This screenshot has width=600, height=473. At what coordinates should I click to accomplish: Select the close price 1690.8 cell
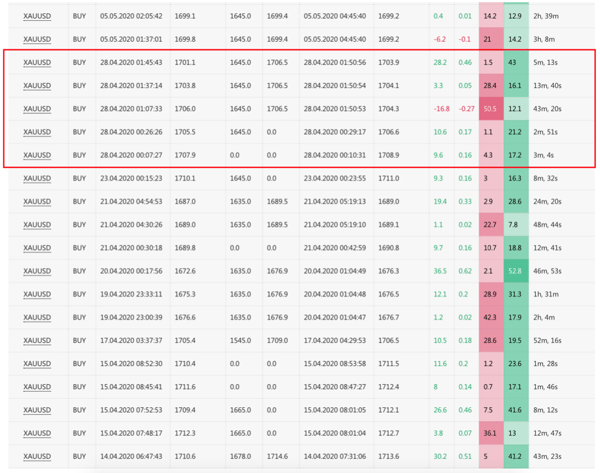click(389, 247)
